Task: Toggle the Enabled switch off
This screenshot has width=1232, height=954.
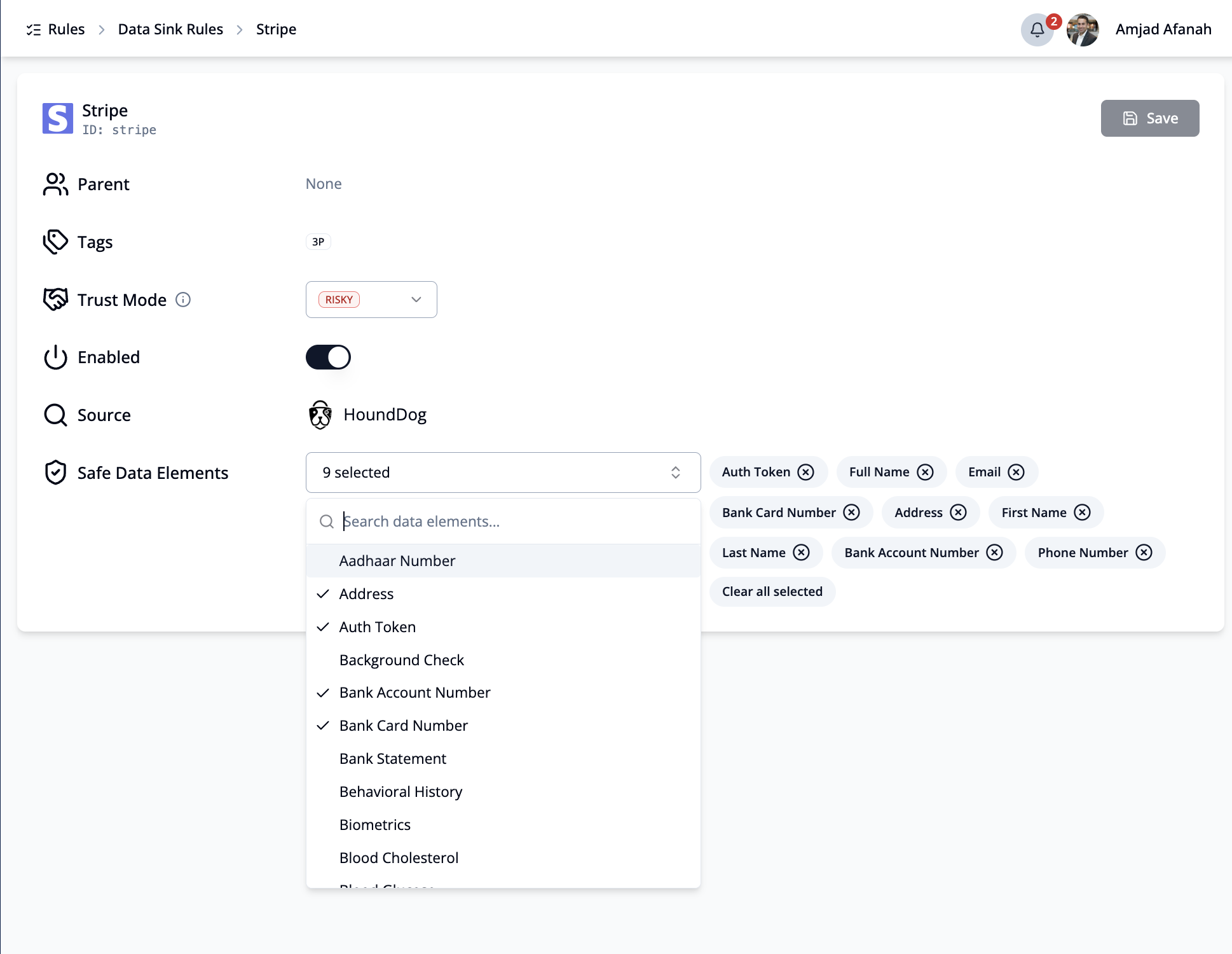Action: pyautogui.click(x=328, y=357)
